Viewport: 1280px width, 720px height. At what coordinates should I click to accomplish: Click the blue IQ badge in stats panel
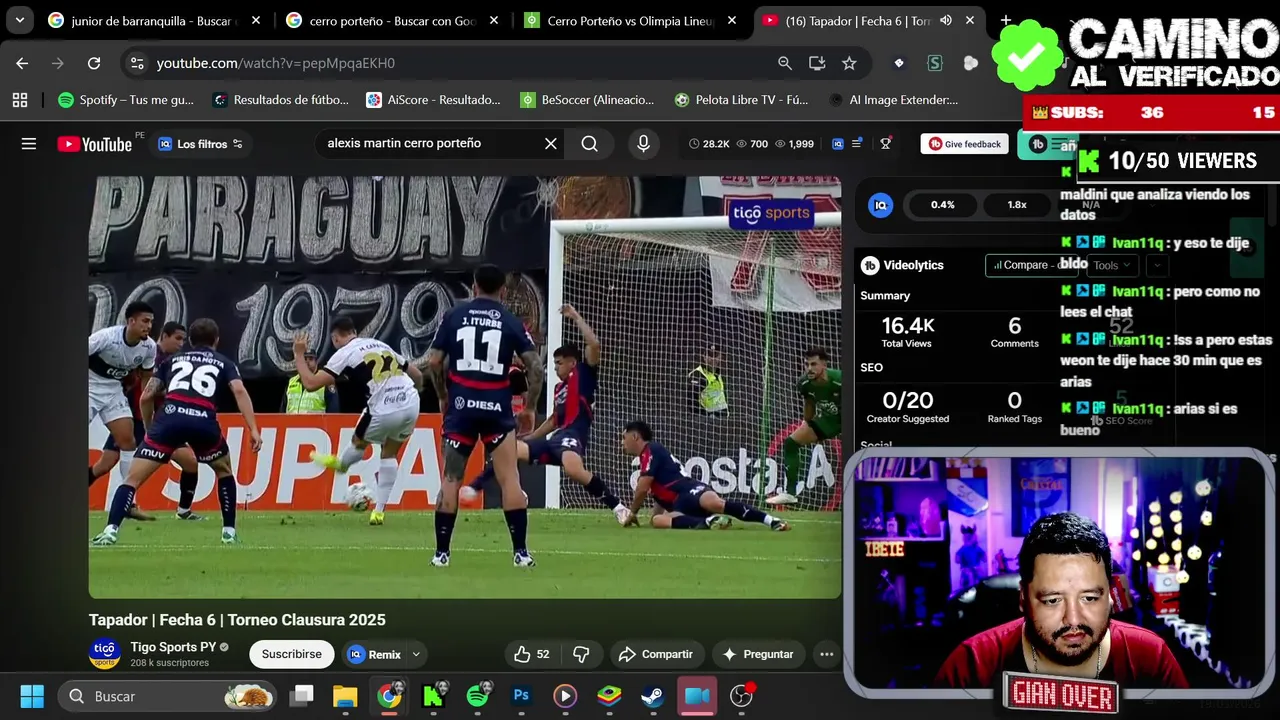pyautogui.click(x=880, y=204)
